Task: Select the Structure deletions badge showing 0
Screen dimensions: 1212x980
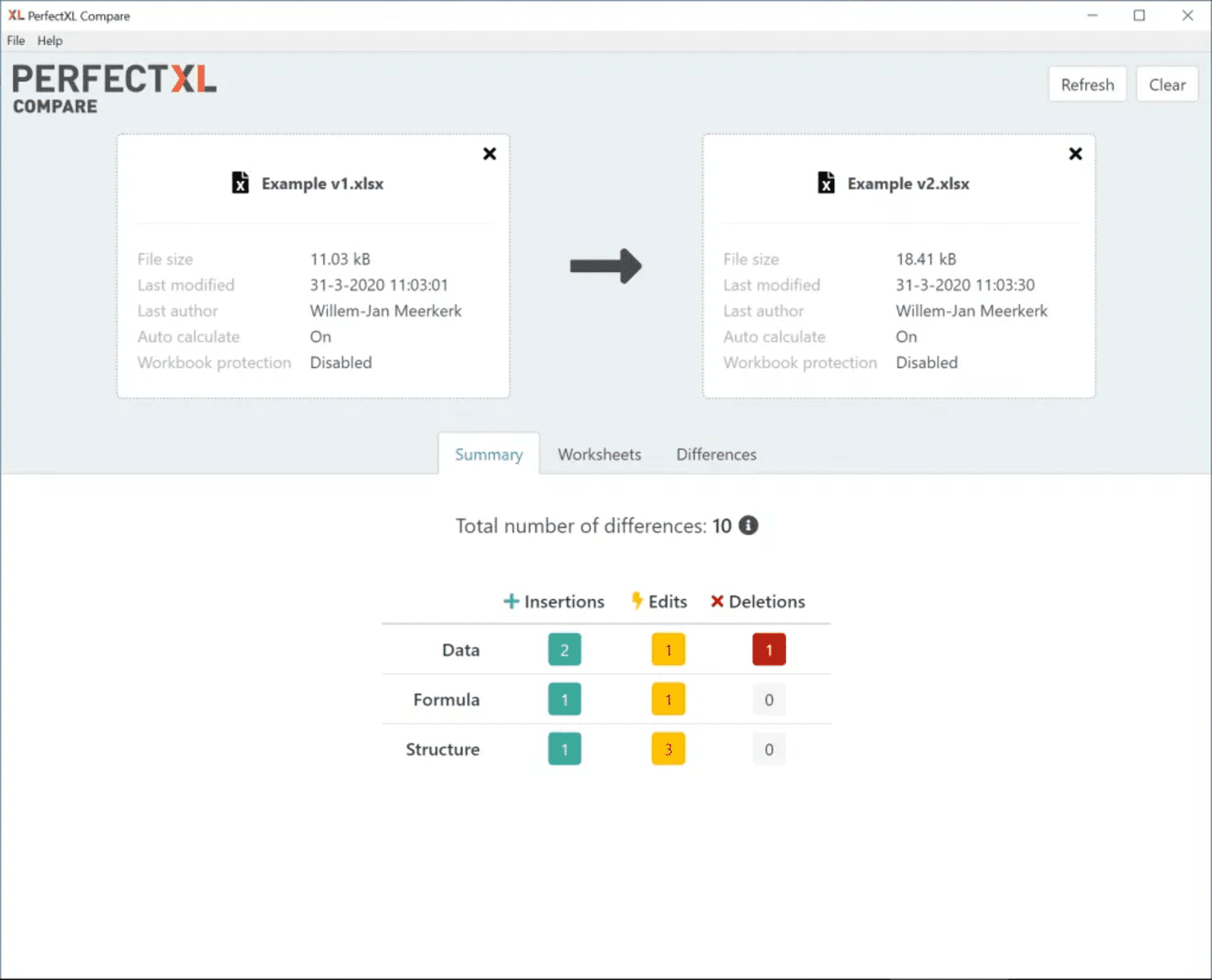Action: (x=769, y=749)
